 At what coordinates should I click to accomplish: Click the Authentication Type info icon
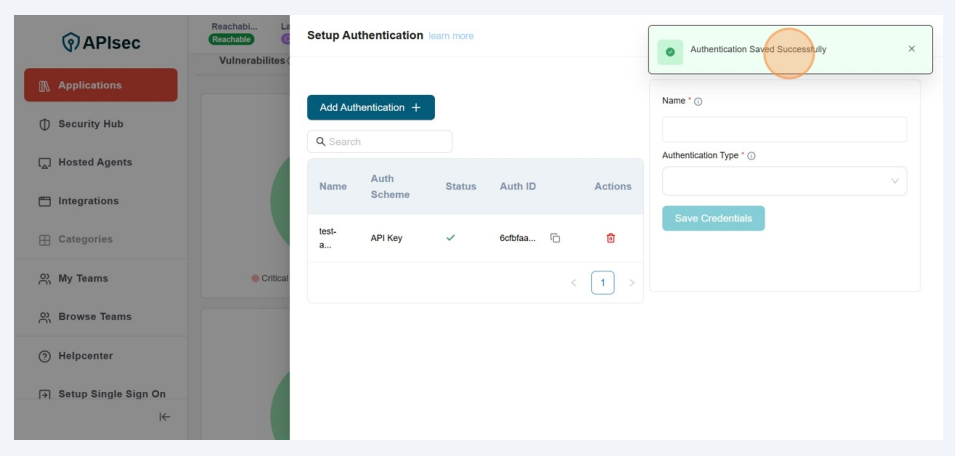(751, 156)
